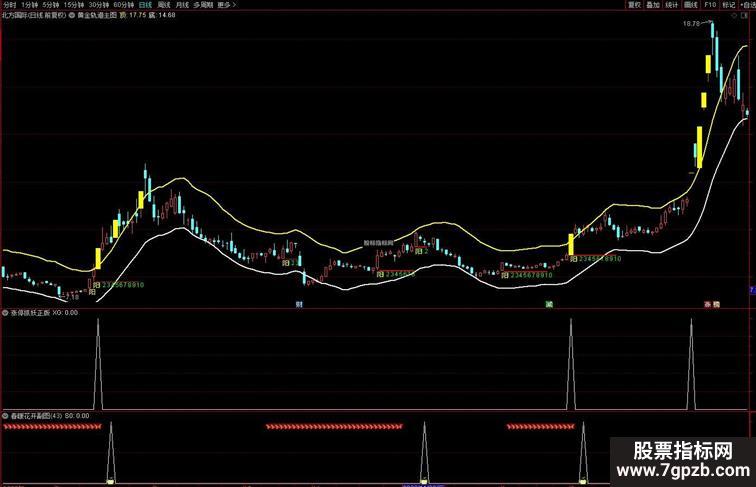Expand 涨停抓妖正版 indicator panel menu
756x487 pixels.
click(x=5, y=312)
